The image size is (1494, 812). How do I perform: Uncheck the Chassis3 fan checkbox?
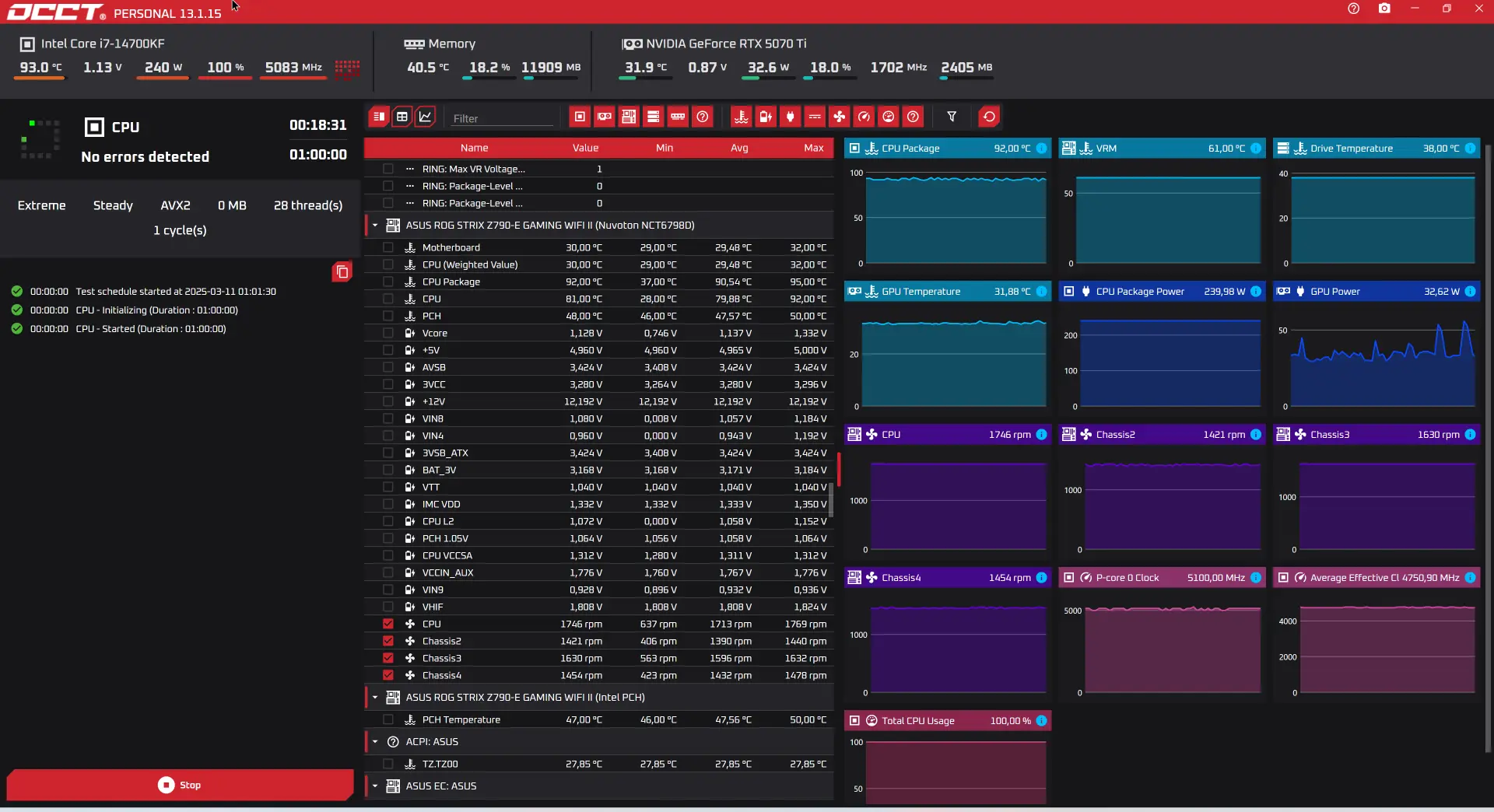pos(388,658)
